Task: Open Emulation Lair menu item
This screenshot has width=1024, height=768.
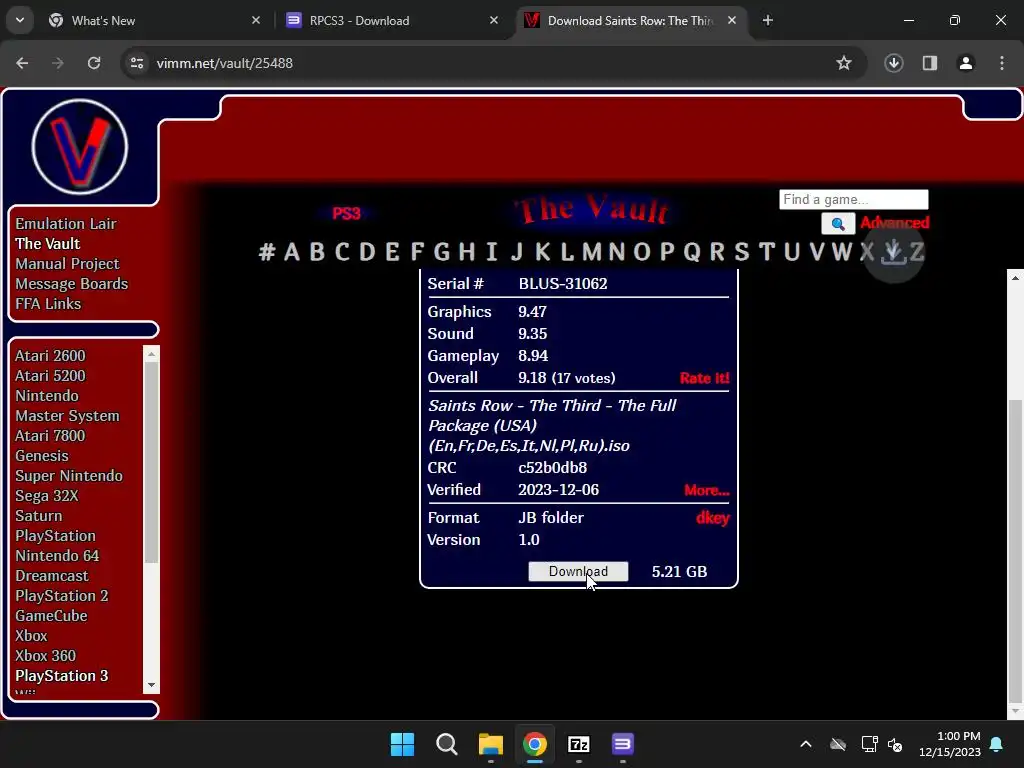Action: click(66, 224)
